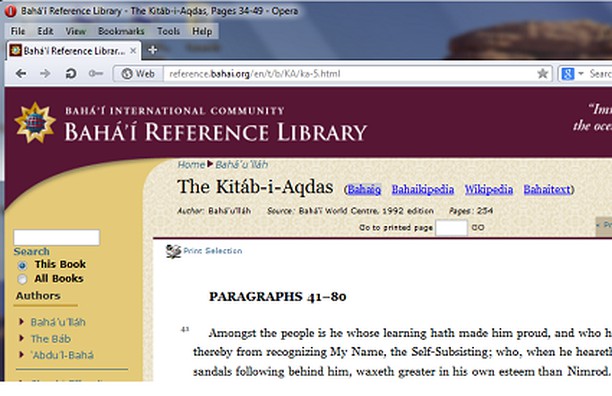Select the Bahá'í Reference Library tab
The width and height of the screenshot is (612, 396).
pos(73,51)
